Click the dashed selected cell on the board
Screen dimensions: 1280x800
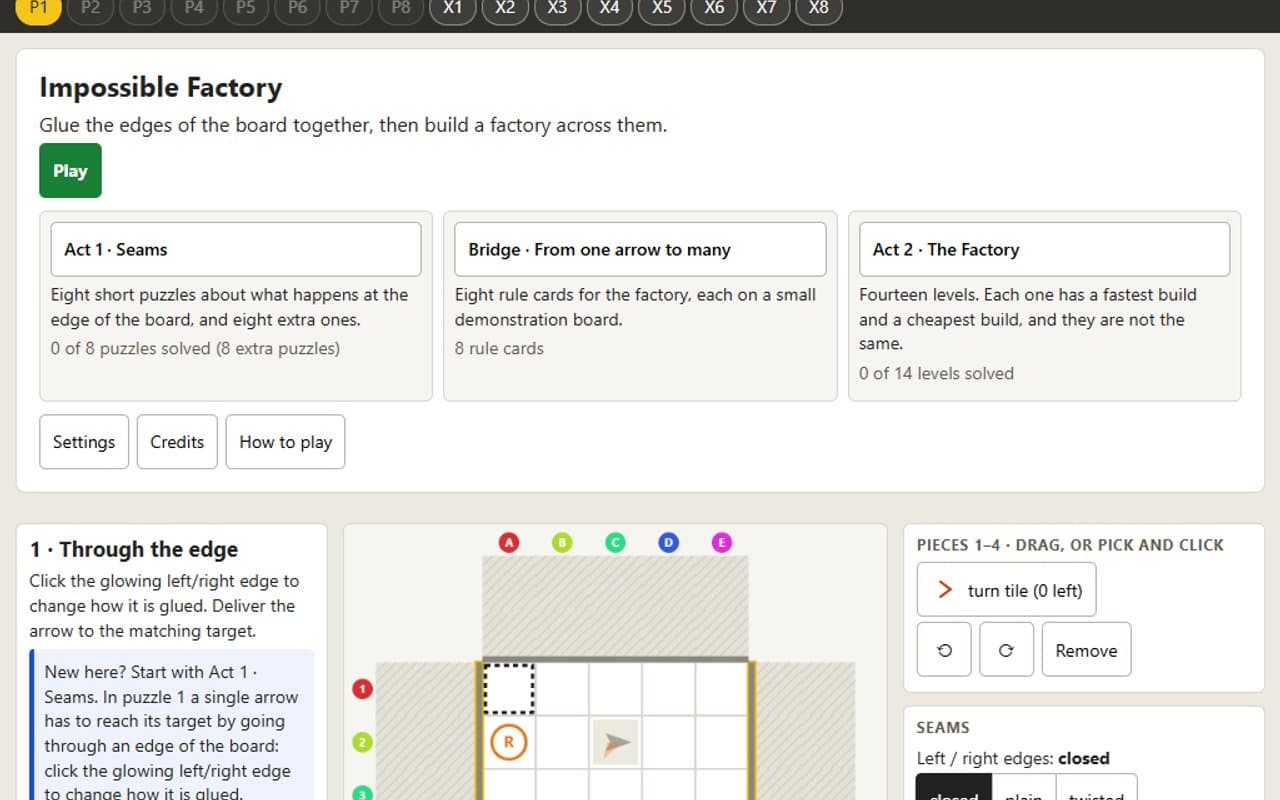coord(509,689)
